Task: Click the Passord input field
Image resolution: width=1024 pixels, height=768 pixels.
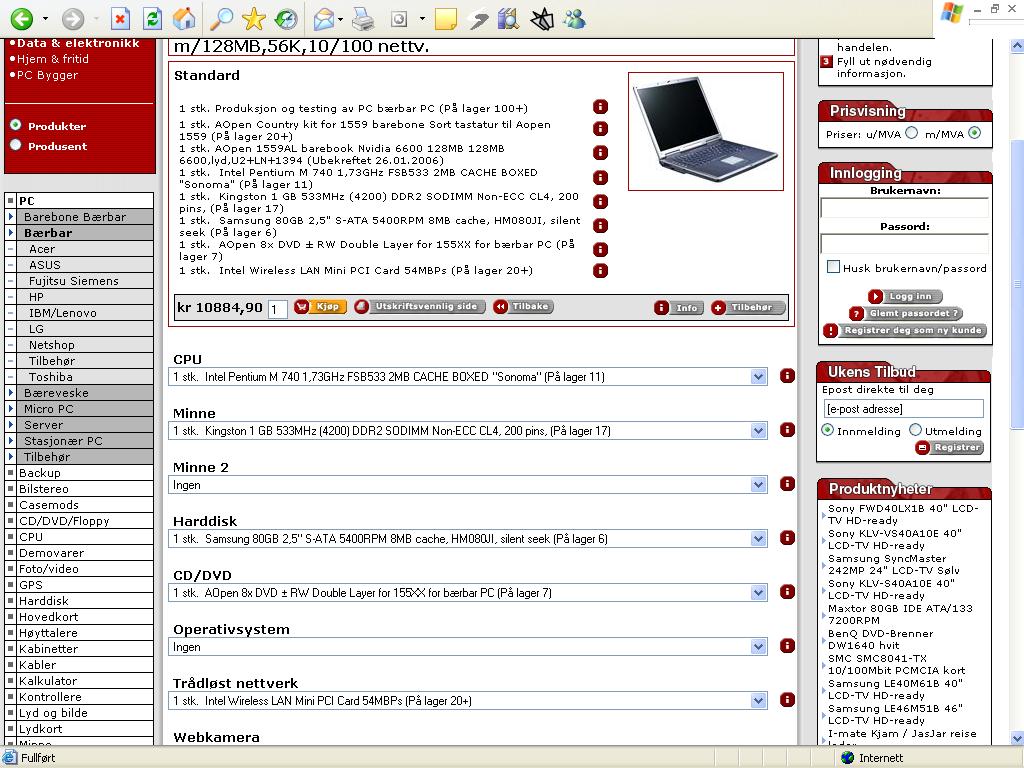Action: click(904, 244)
